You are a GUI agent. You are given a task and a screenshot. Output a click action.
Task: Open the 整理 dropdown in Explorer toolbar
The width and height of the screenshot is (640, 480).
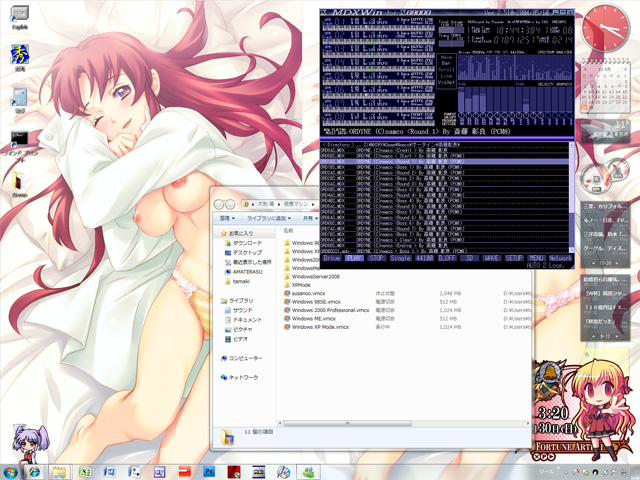tap(228, 217)
